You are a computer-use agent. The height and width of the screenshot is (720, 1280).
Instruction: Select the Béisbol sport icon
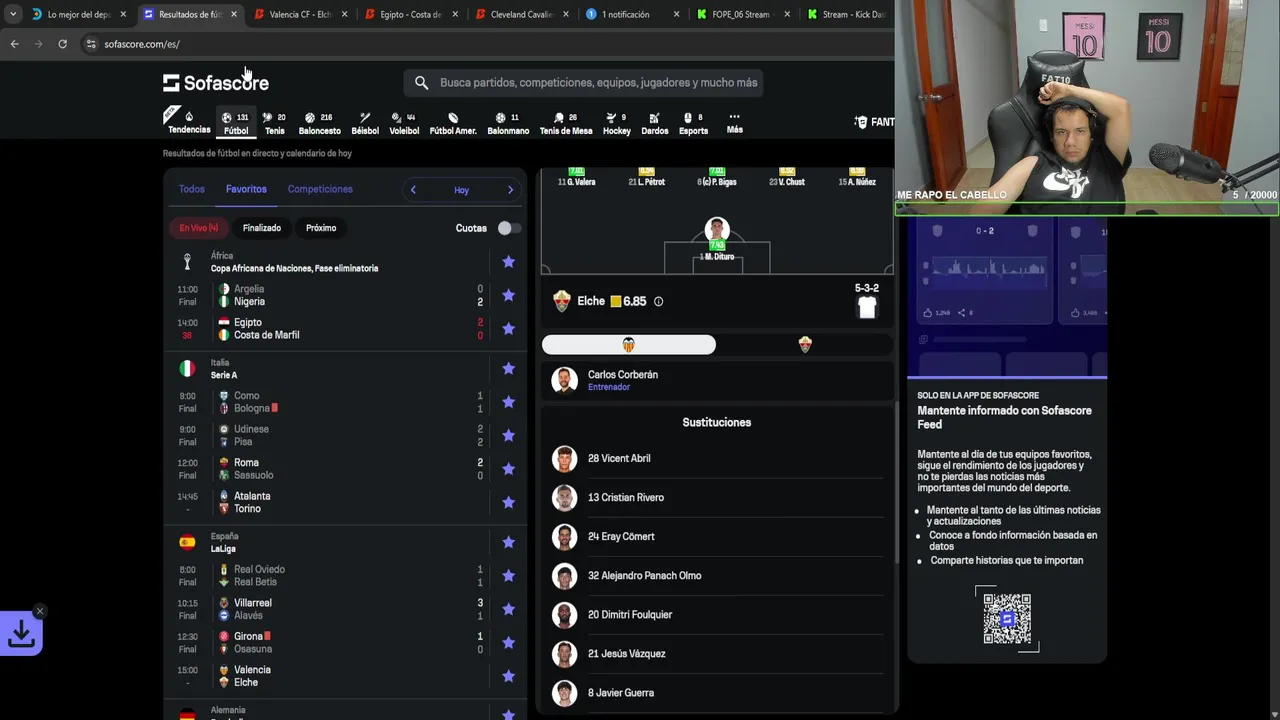(365, 123)
